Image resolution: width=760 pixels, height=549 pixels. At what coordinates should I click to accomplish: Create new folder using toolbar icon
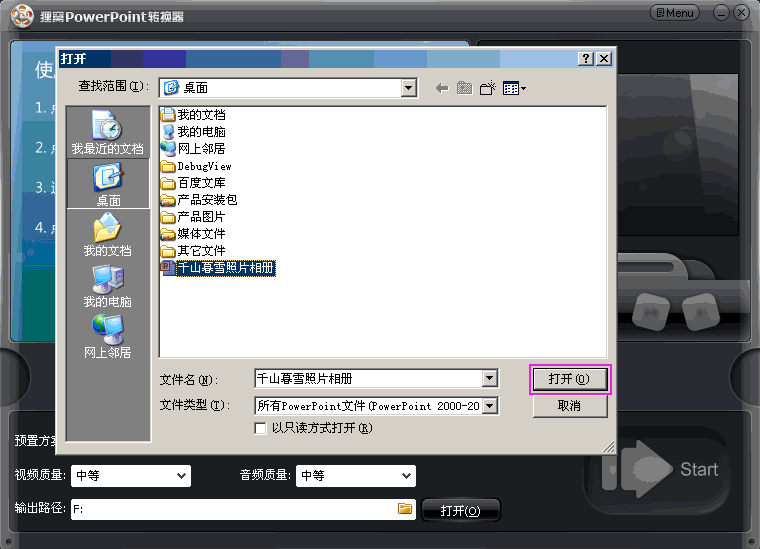tap(488, 88)
